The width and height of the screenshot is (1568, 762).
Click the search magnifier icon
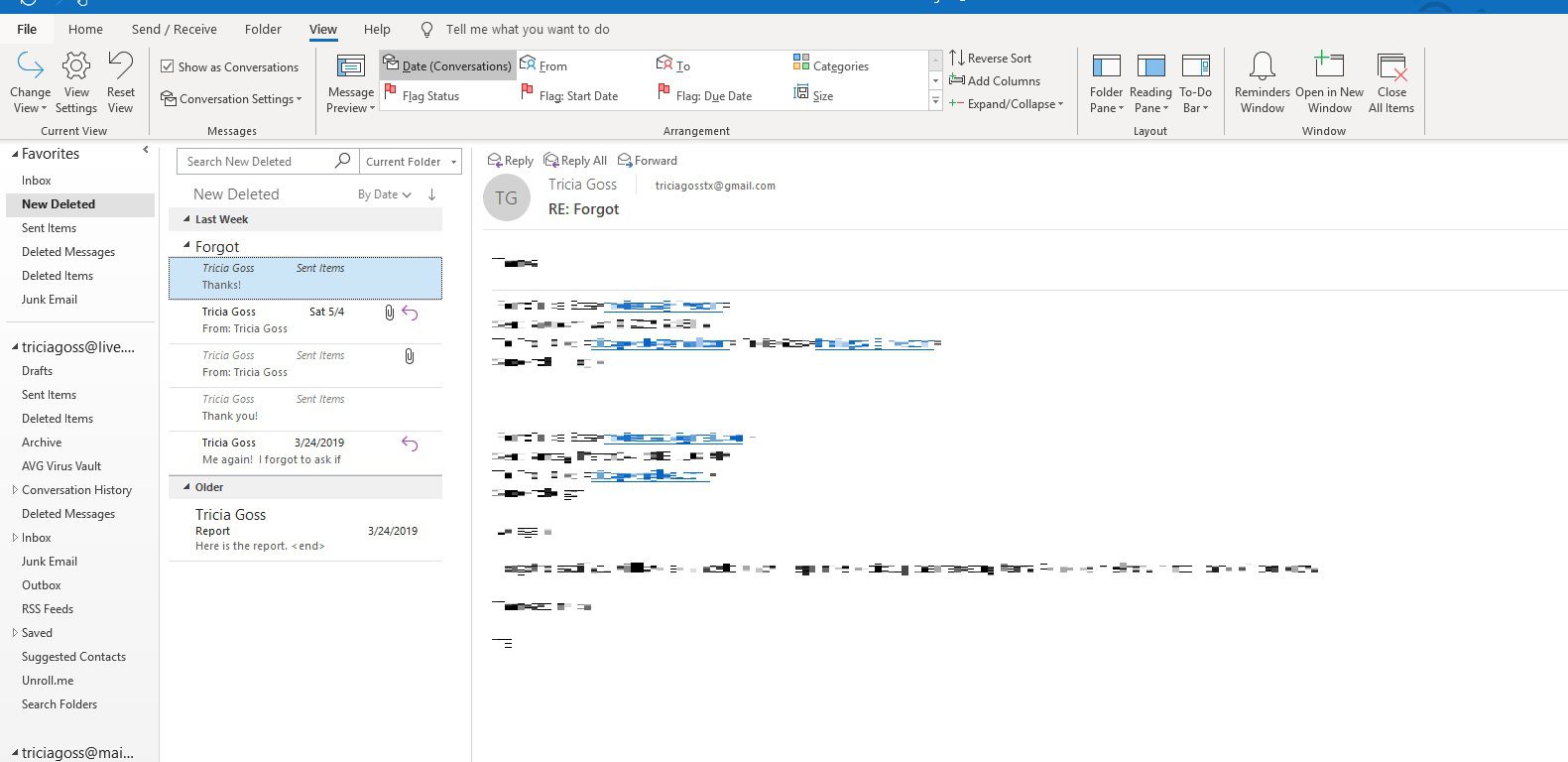point(342,160)
